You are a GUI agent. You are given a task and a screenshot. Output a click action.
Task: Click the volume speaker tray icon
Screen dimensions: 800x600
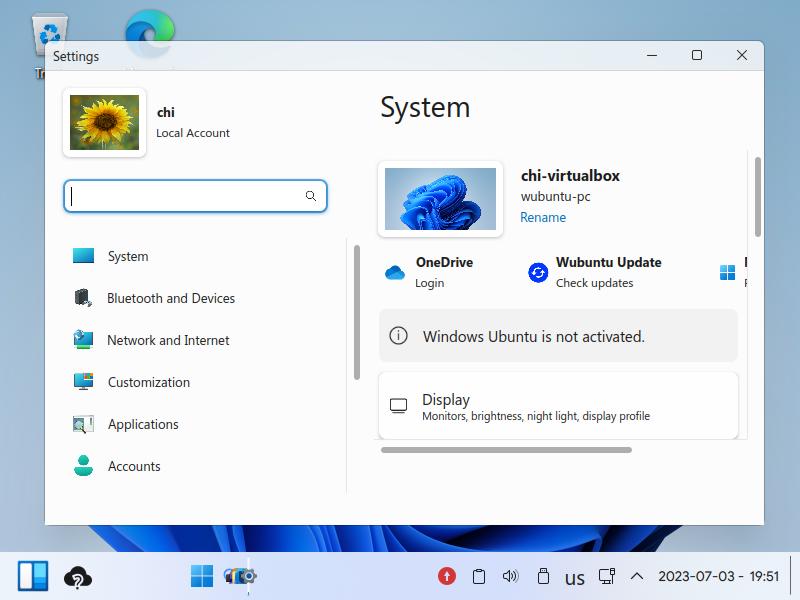click(510, 577)
